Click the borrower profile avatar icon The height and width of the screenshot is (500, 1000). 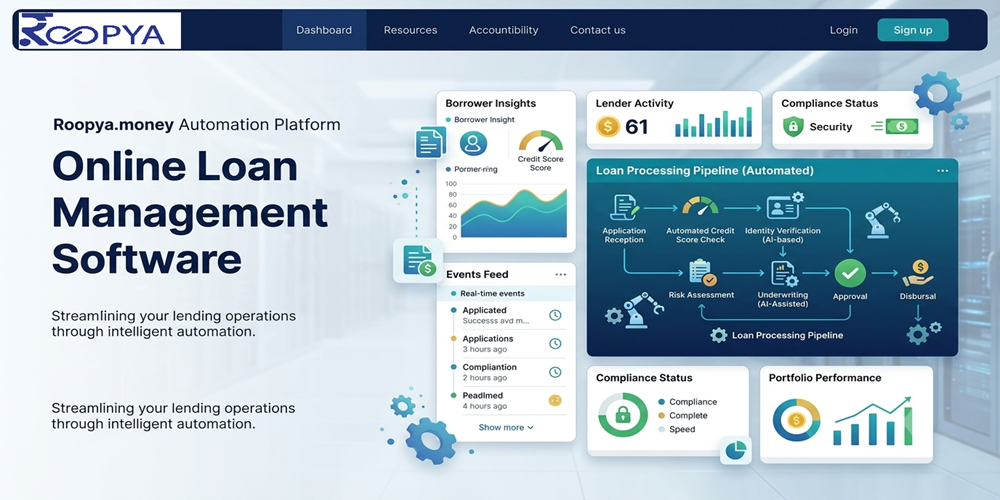point(473,143)
